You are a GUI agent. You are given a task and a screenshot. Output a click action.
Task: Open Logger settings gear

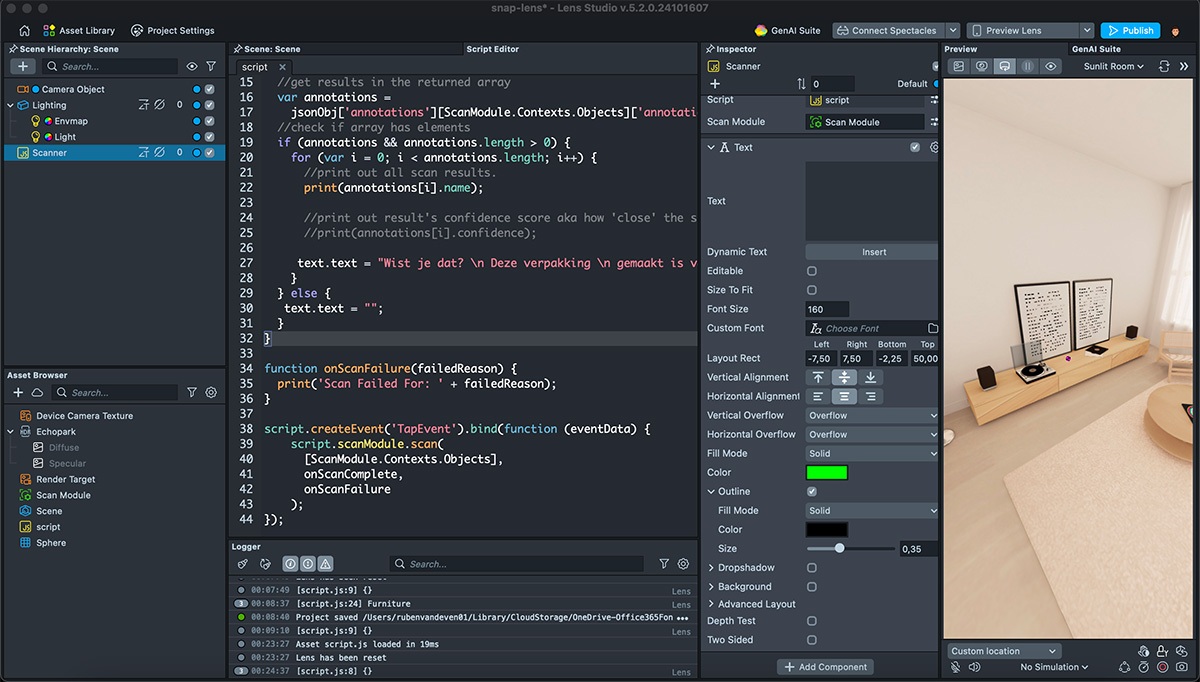click(x=684, y=564)
